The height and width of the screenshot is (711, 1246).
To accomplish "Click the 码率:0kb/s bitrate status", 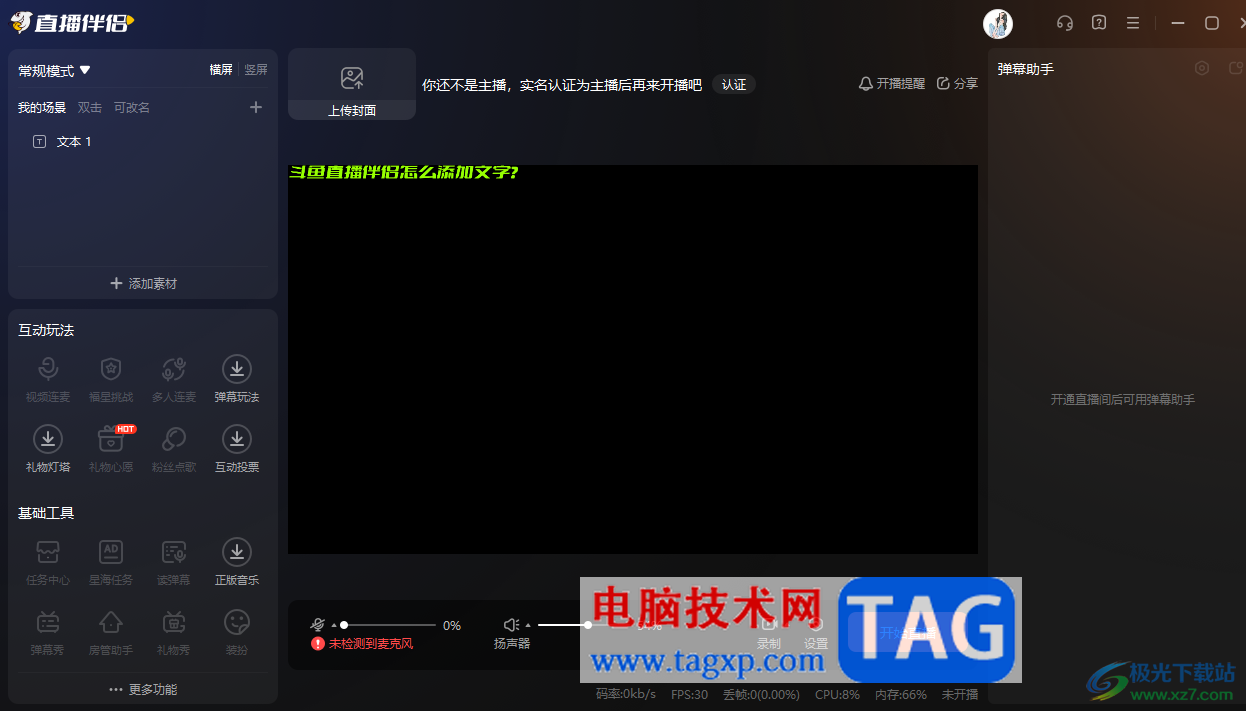I will (x=626, y=694).
